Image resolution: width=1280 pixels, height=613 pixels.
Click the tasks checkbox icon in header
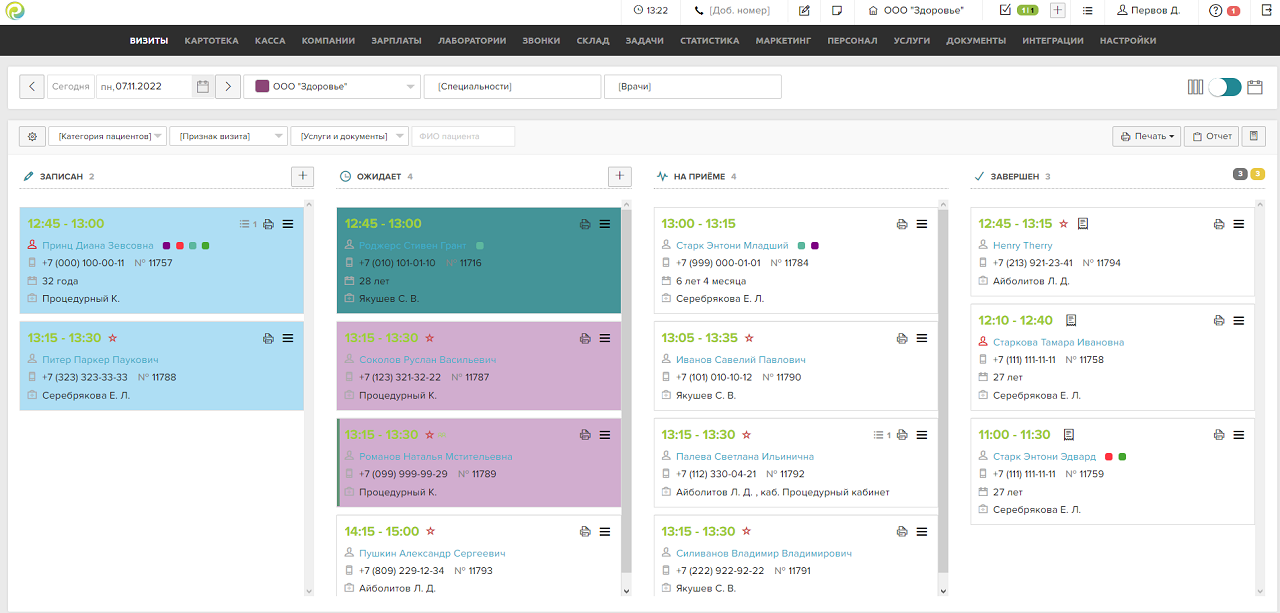[x=1005, y=11]
